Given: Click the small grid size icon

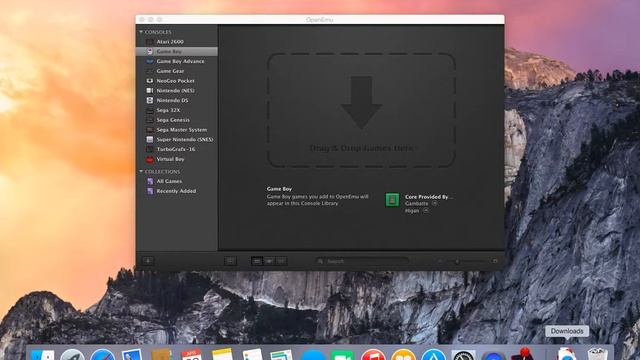Looking at the screenshot, I should click(x=440, y=261).
